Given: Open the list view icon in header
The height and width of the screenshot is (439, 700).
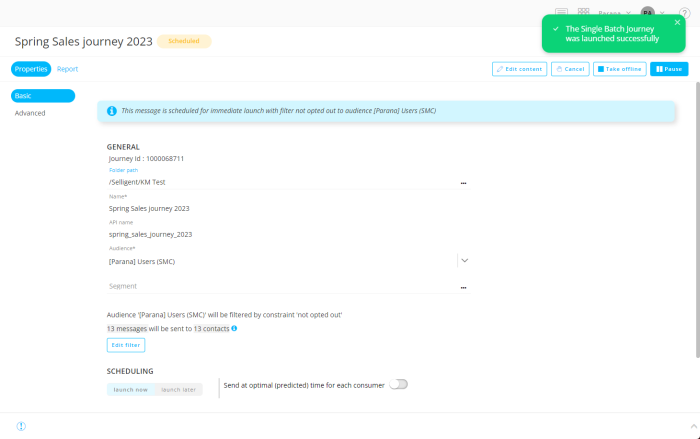Looking at the screenshot, I should click(562, 12).
